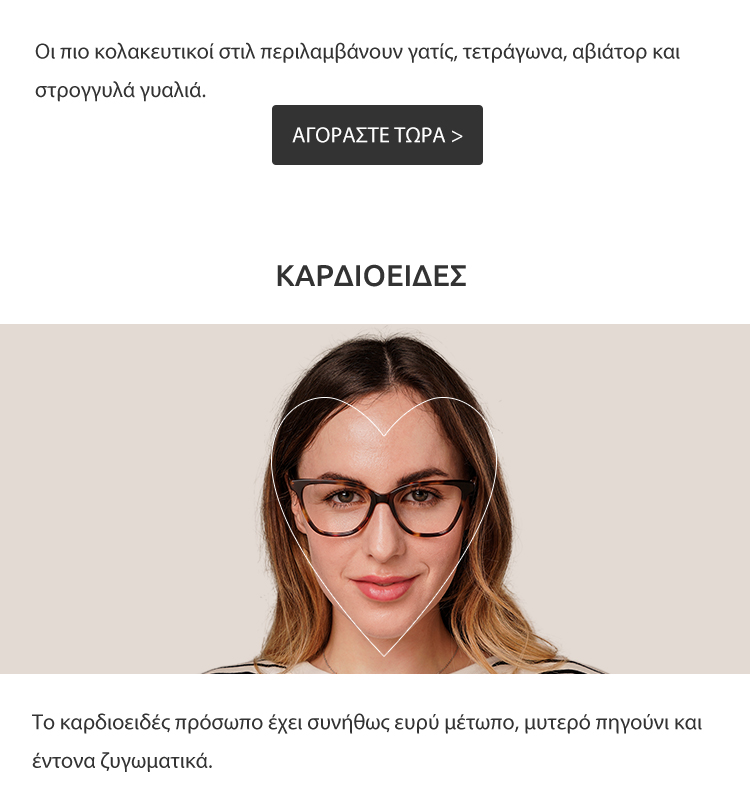Click the words Το καρδιοειδές πρόσωπο
The height and width of the screenshot is (807, 750).
coord(147,722)
